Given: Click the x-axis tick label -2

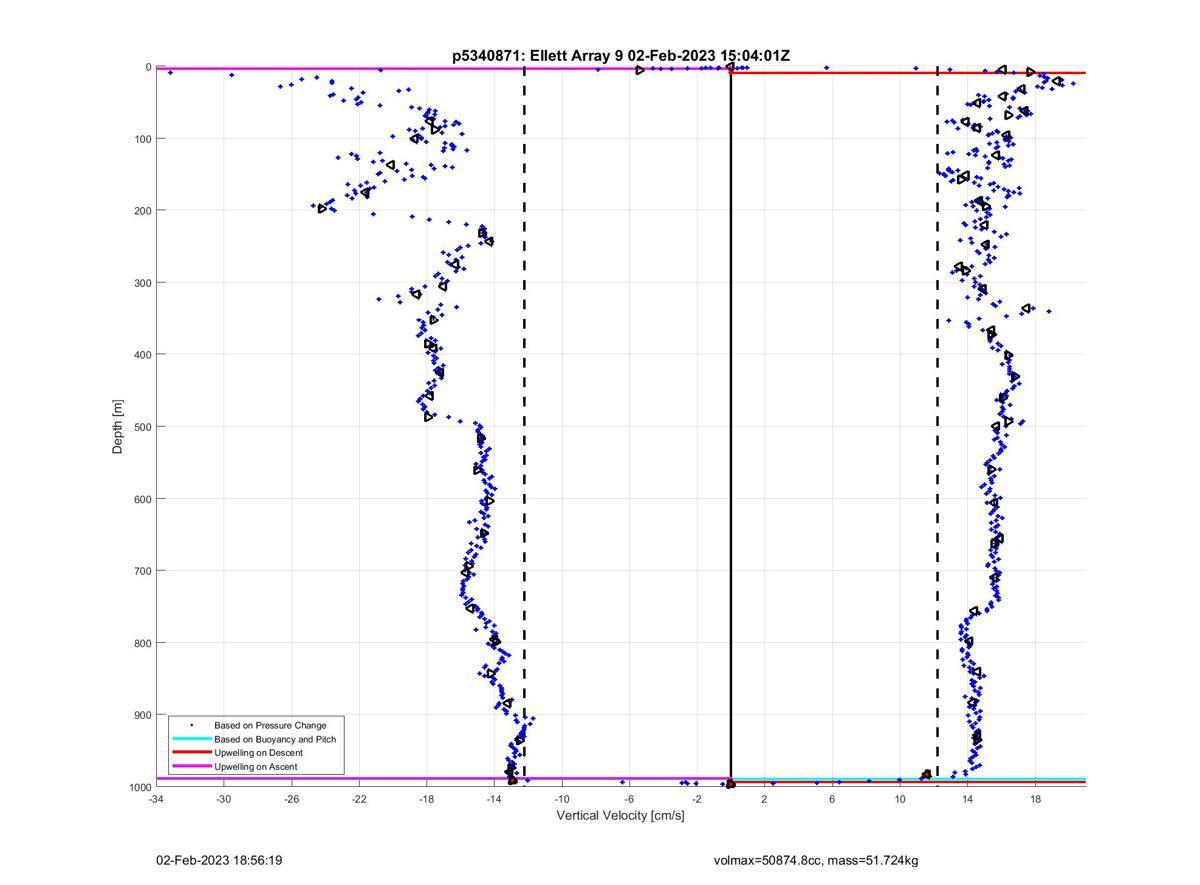Looking at the screenshot, I should [697, 799].
